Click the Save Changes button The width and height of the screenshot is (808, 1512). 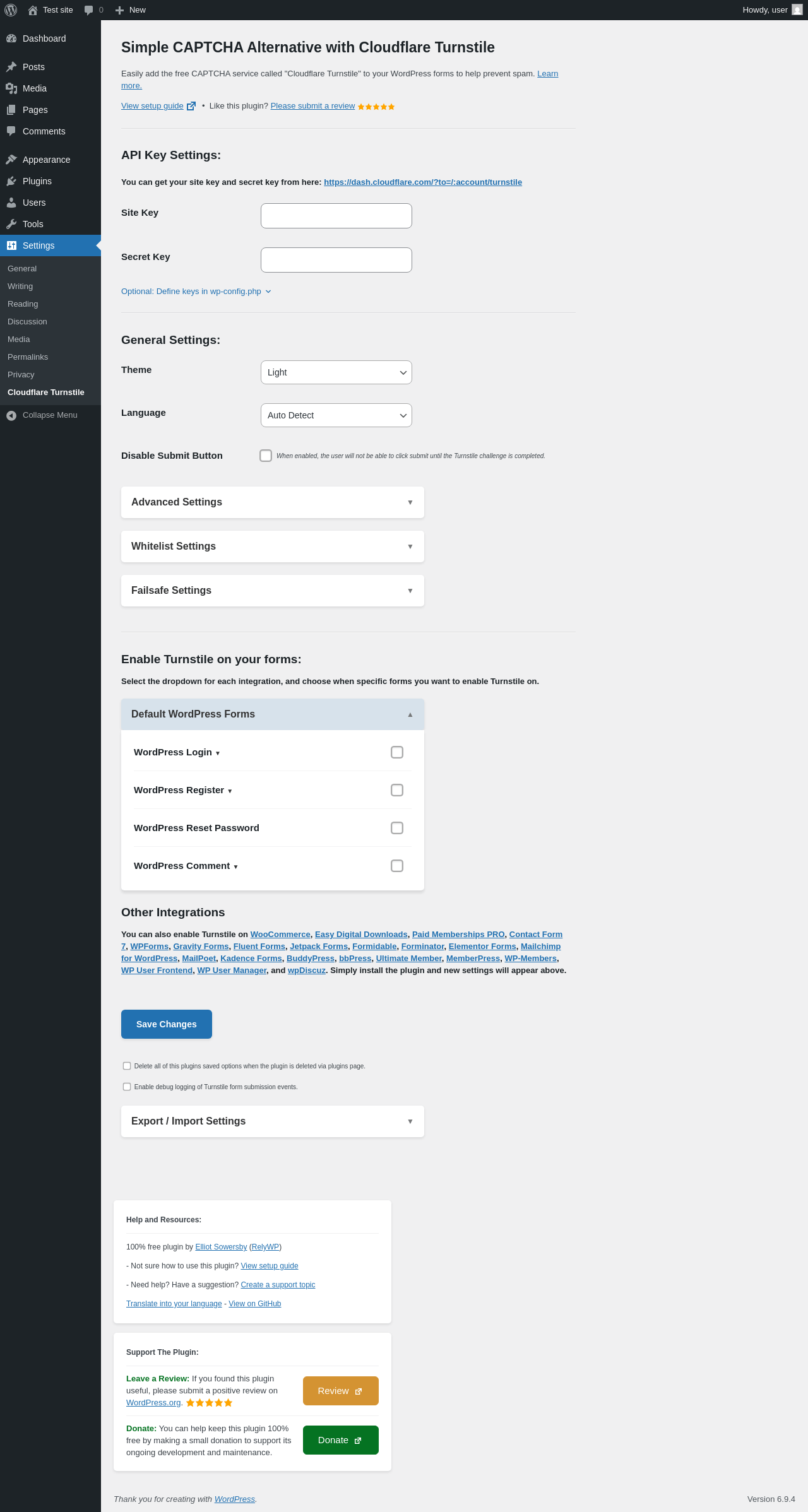coord(167,1024)
